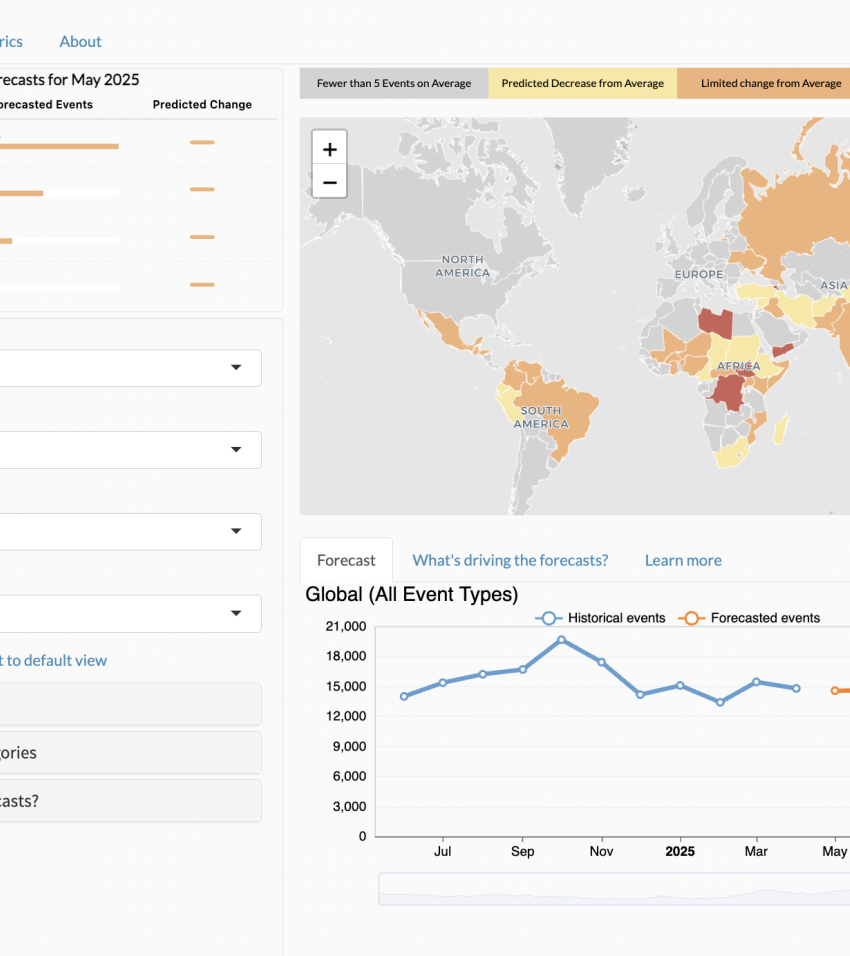850x956 pixels.
Task: Open the second filter dropdown in sidebar
Action: point(130,450)
